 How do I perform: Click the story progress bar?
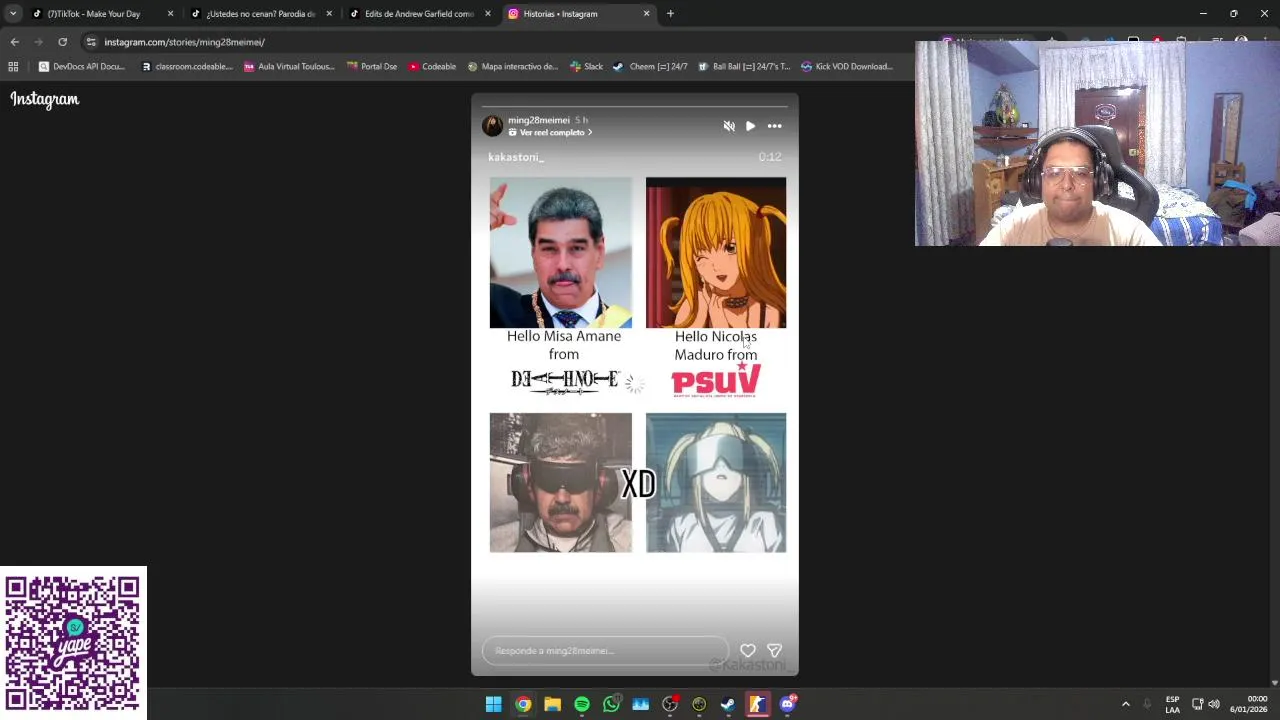(635, 105)
